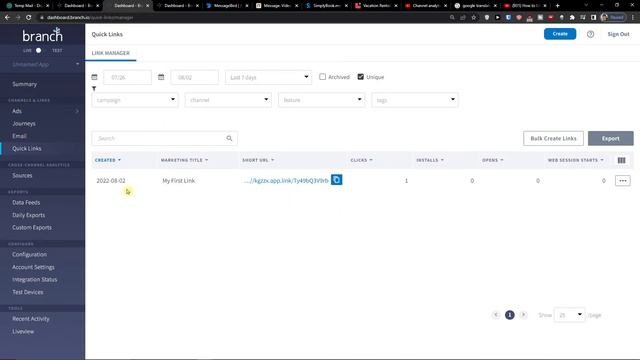Sort by Clicks column
The width and height of the screenshot is (640, 360).
click(361, 160)
